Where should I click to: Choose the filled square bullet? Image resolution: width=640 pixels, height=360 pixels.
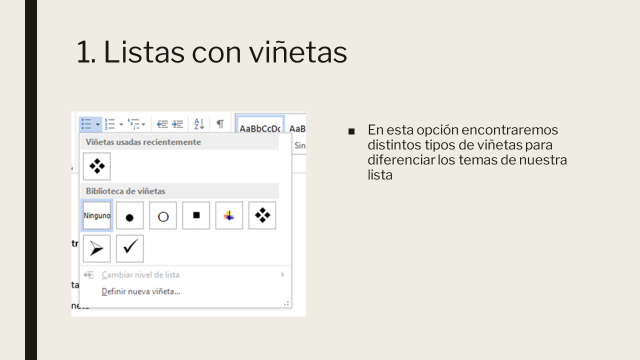tap(196, 215)
